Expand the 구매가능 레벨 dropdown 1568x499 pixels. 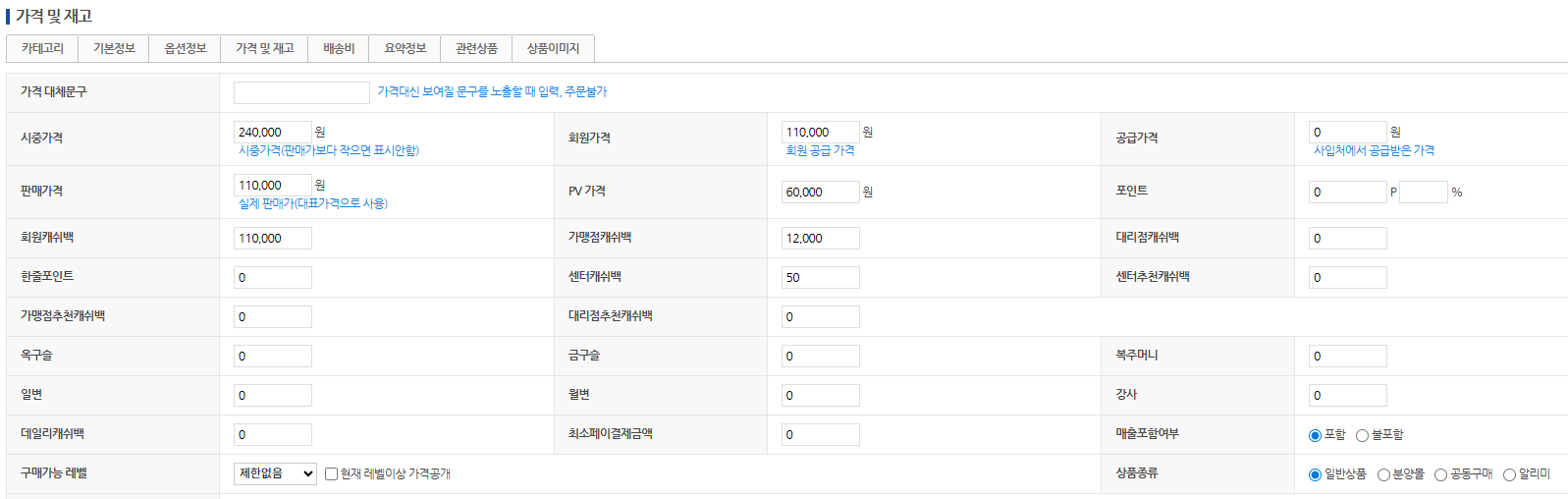[x=275, y=473]
